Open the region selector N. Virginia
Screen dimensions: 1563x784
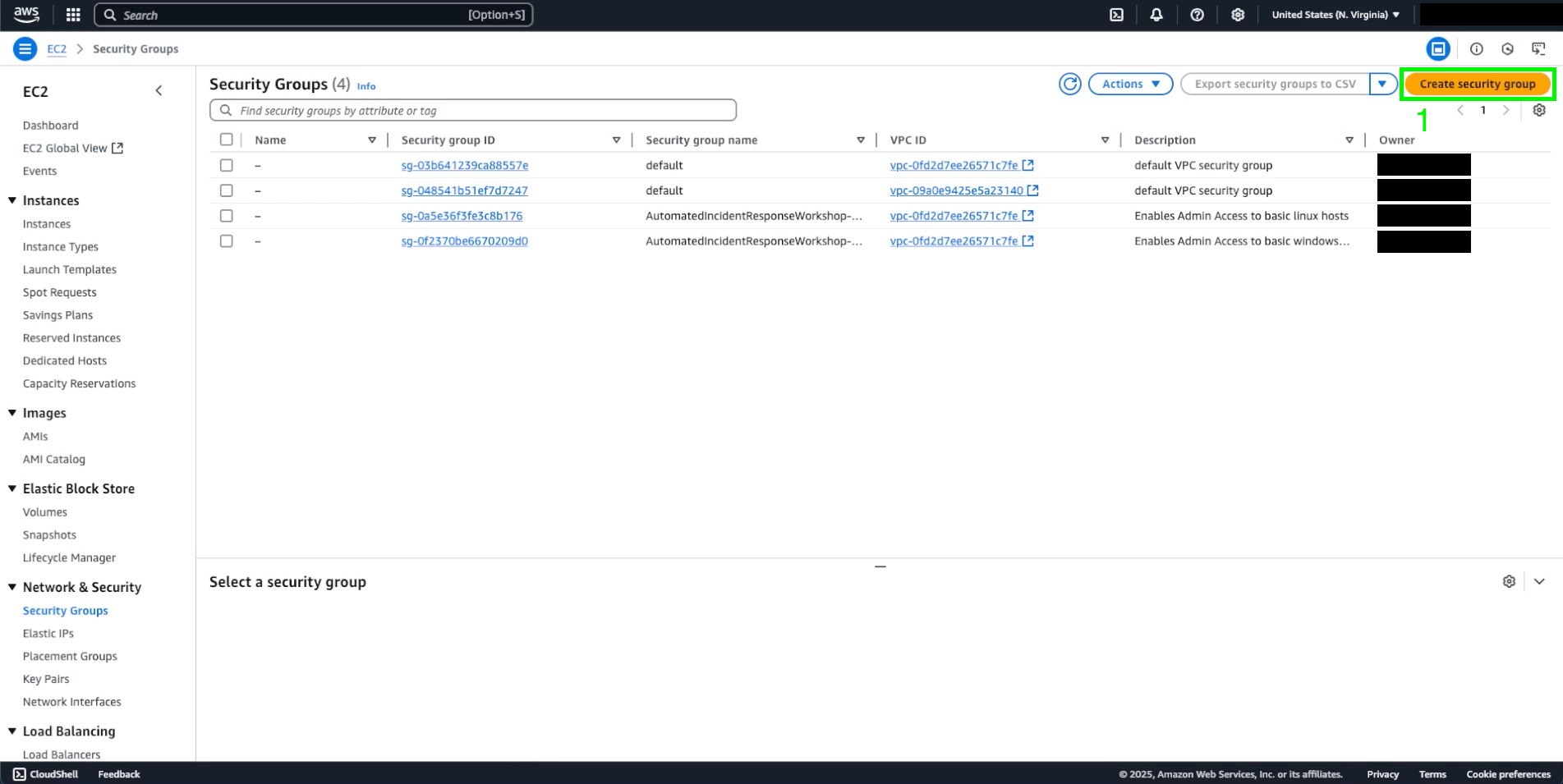1335,15
